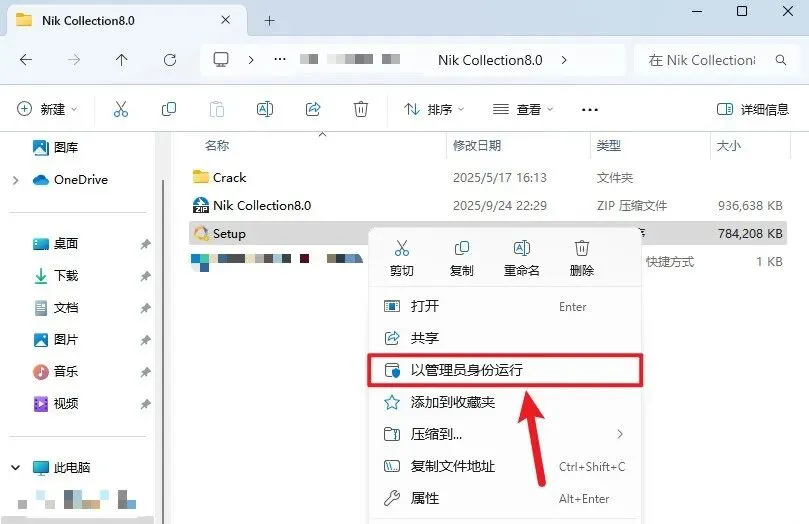Click the Cut icon in the toolbar

(x=121, y=109)
